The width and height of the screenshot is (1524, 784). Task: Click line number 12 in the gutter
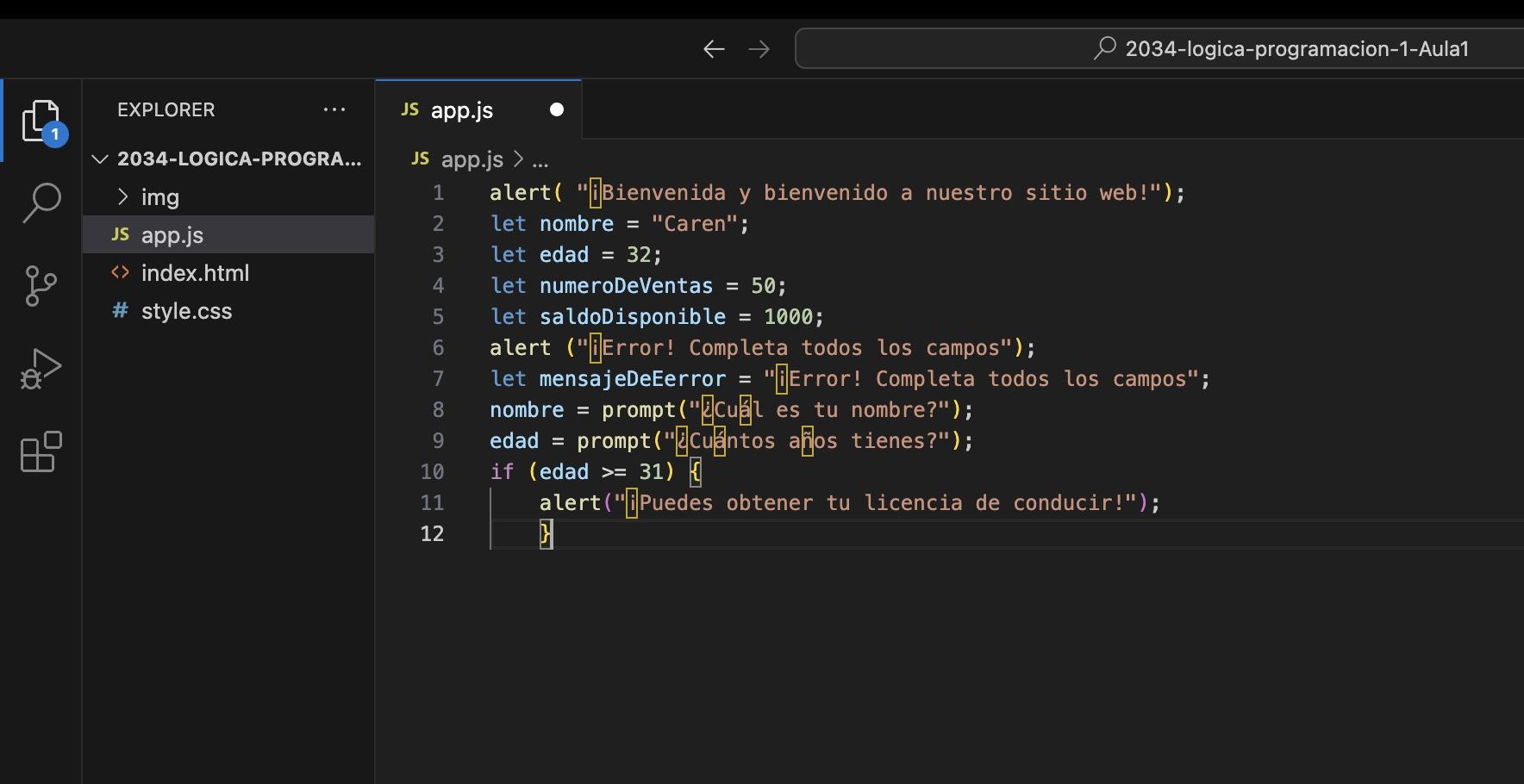pyautogui.click(x=432, y=533)
